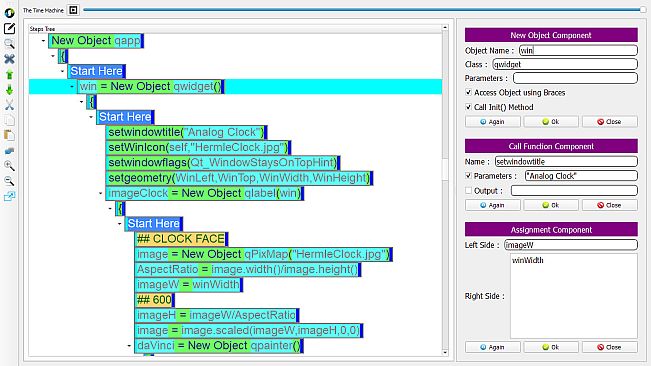This screenshot has width=651, height=366.
Task: Click the Time Machine slider handle at right end
Action: (x=643, y=10)
